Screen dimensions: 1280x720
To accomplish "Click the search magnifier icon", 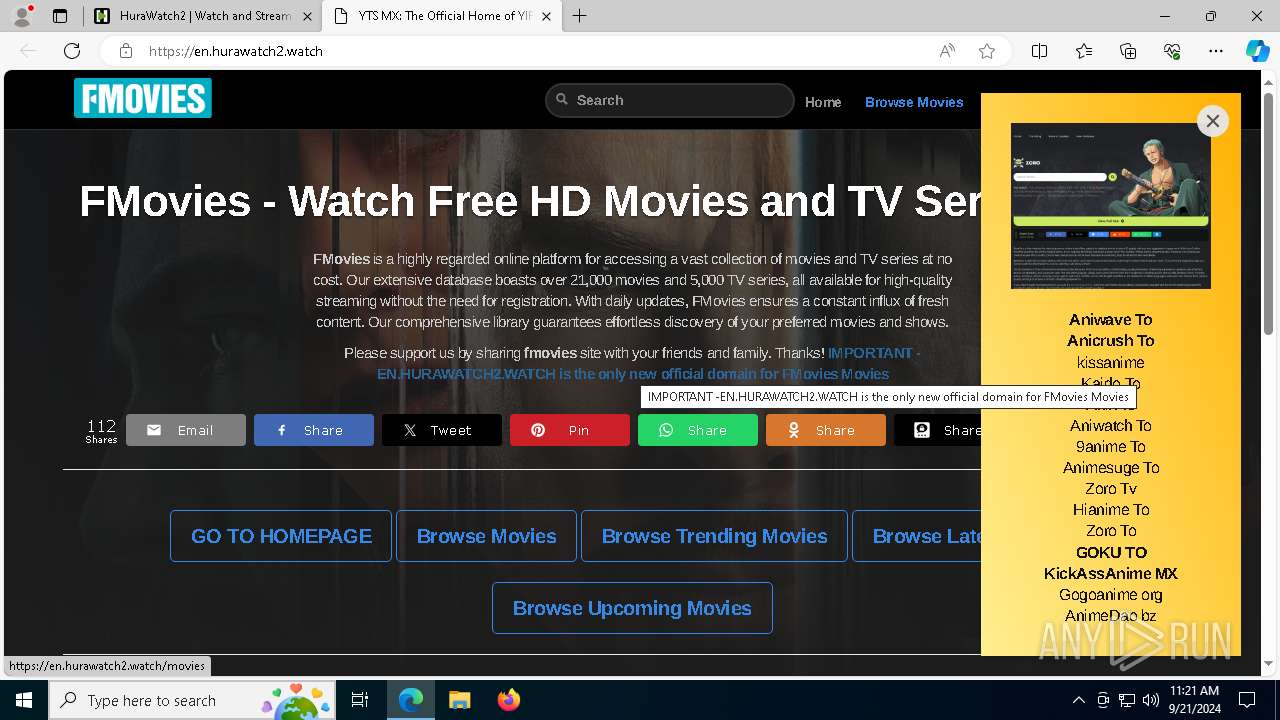I will pos(562,100).
